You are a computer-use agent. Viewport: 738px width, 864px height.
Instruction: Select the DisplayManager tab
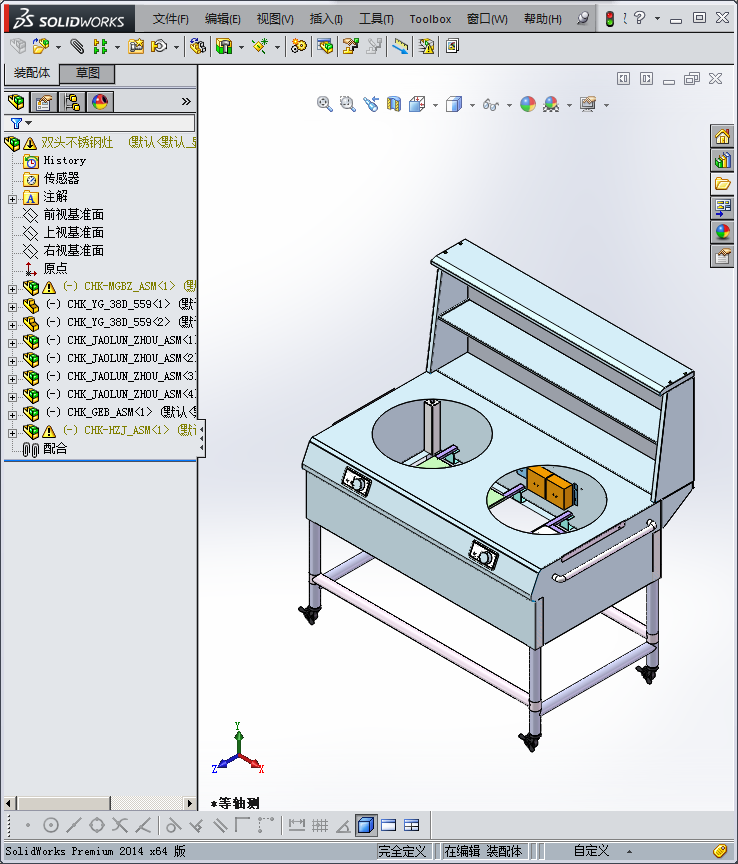click(x=100, y=102)
